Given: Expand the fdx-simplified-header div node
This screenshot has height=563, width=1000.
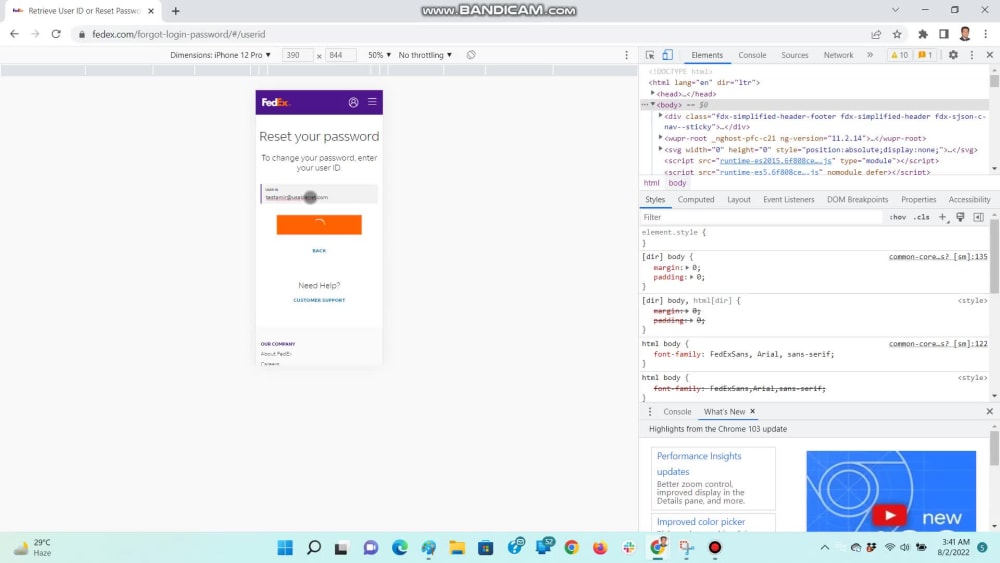Looking at the screenshot, I should (x=660, y=116).
